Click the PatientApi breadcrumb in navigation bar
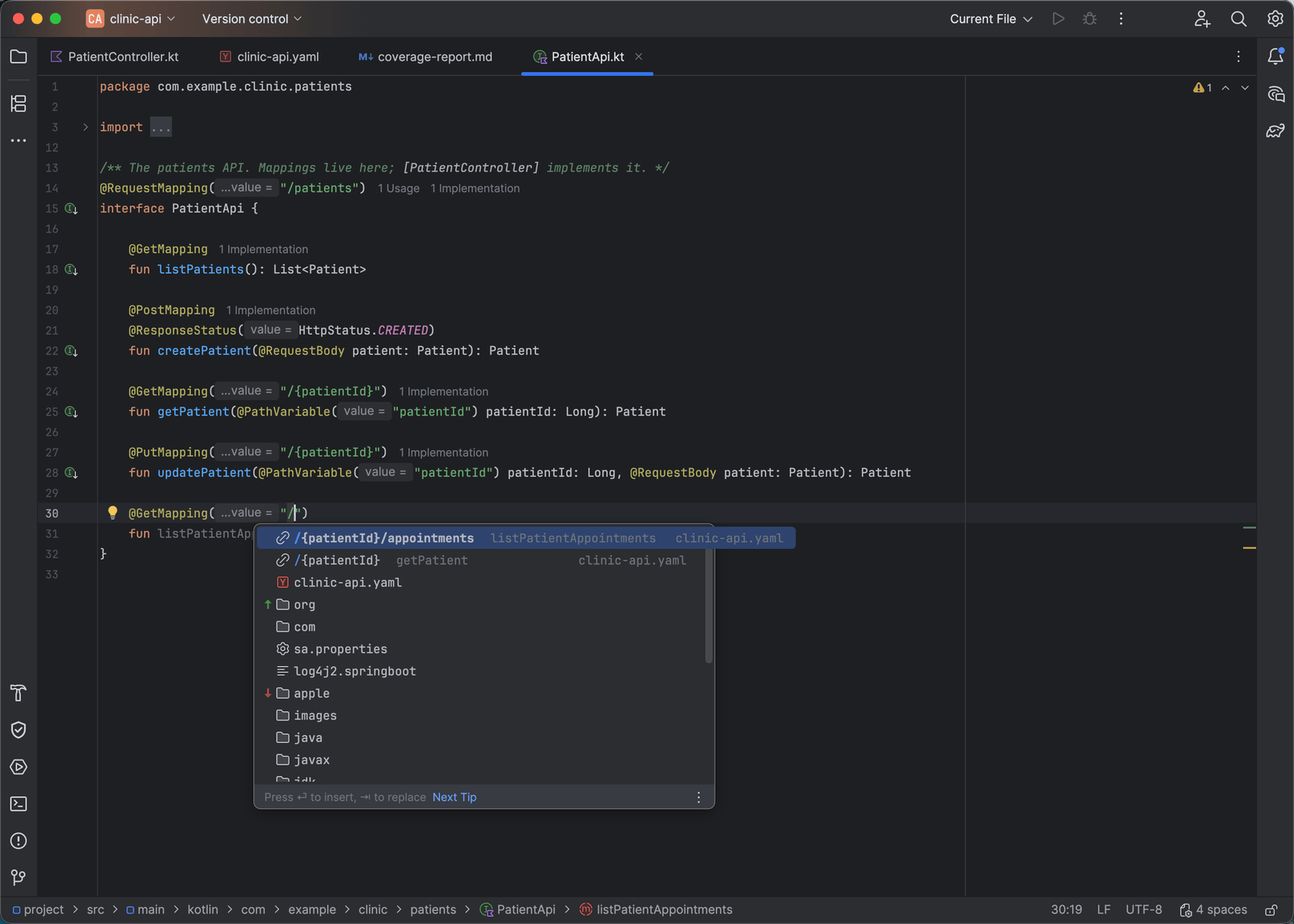Viewport: 1294px width, 924px height. pos(518,909)
